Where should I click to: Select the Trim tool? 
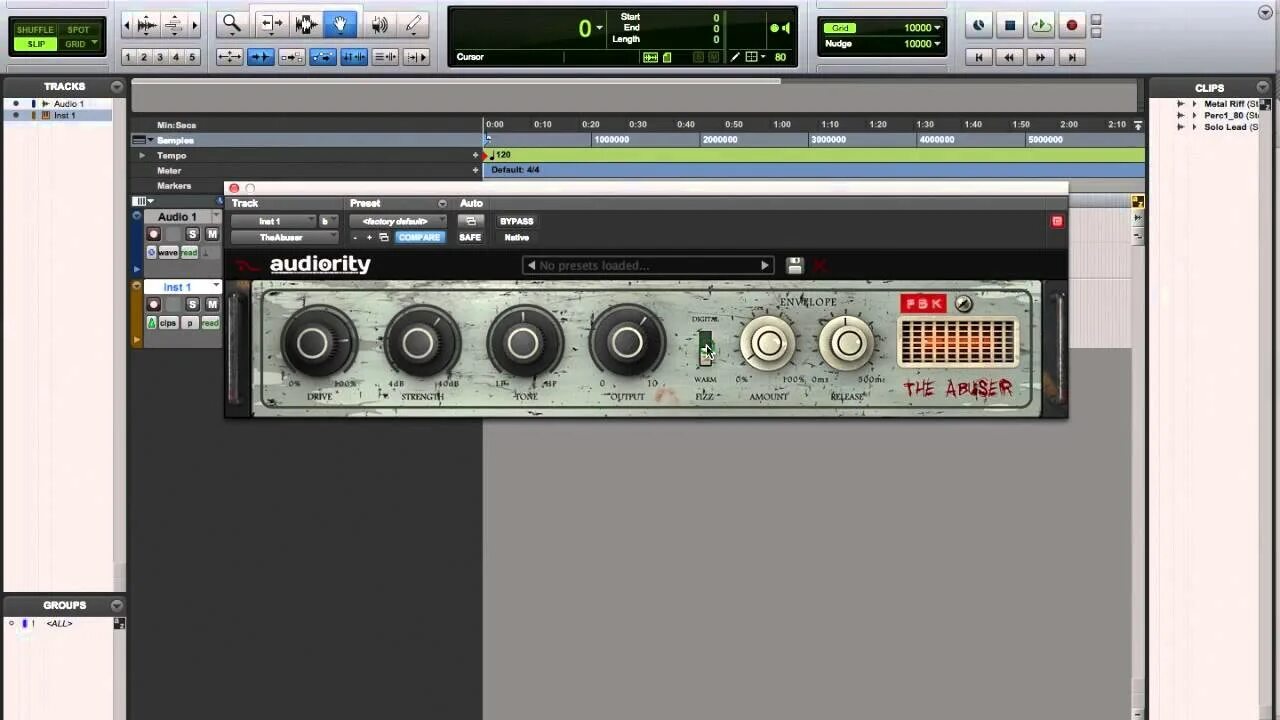coord(270,24)
